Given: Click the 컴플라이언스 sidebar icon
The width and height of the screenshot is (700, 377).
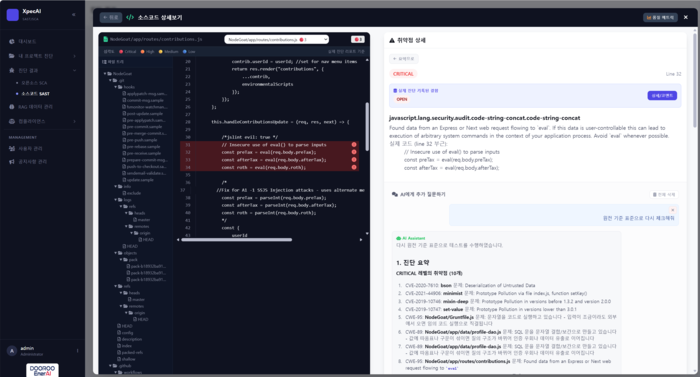Looking at the screenshot, I should click(x=12, y=121).
